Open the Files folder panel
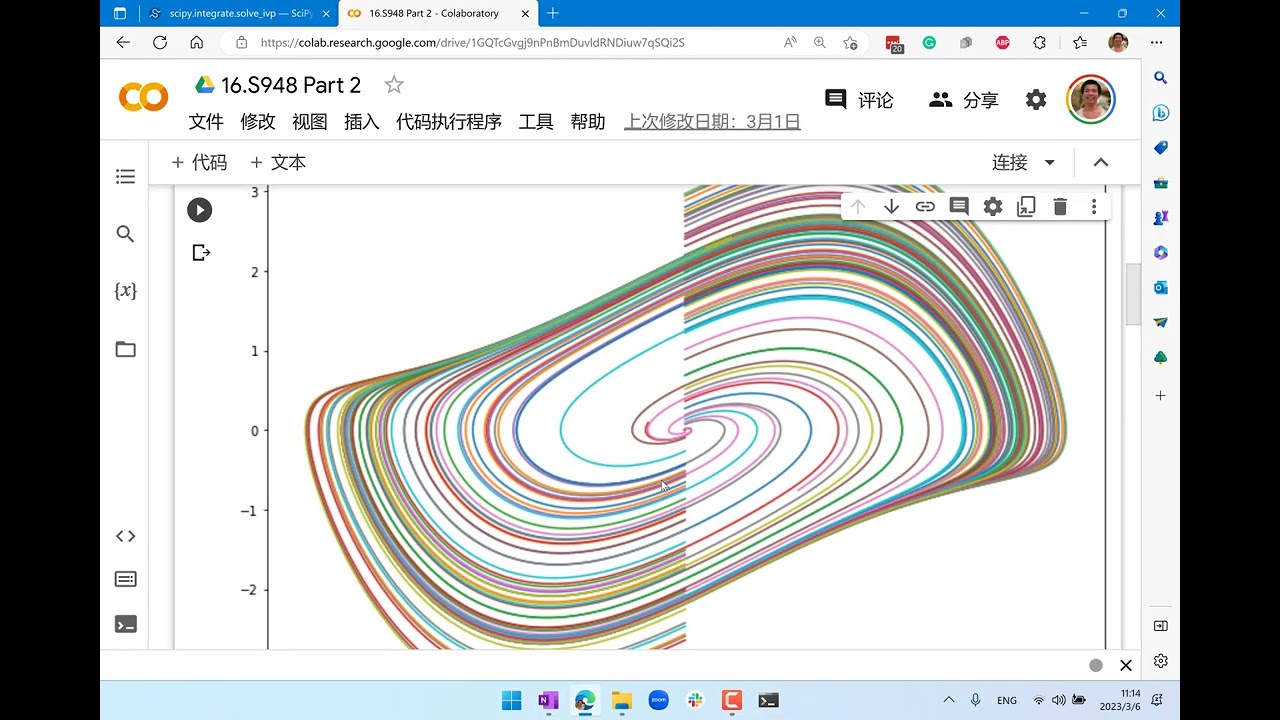1280x720 pixels. 125,349
